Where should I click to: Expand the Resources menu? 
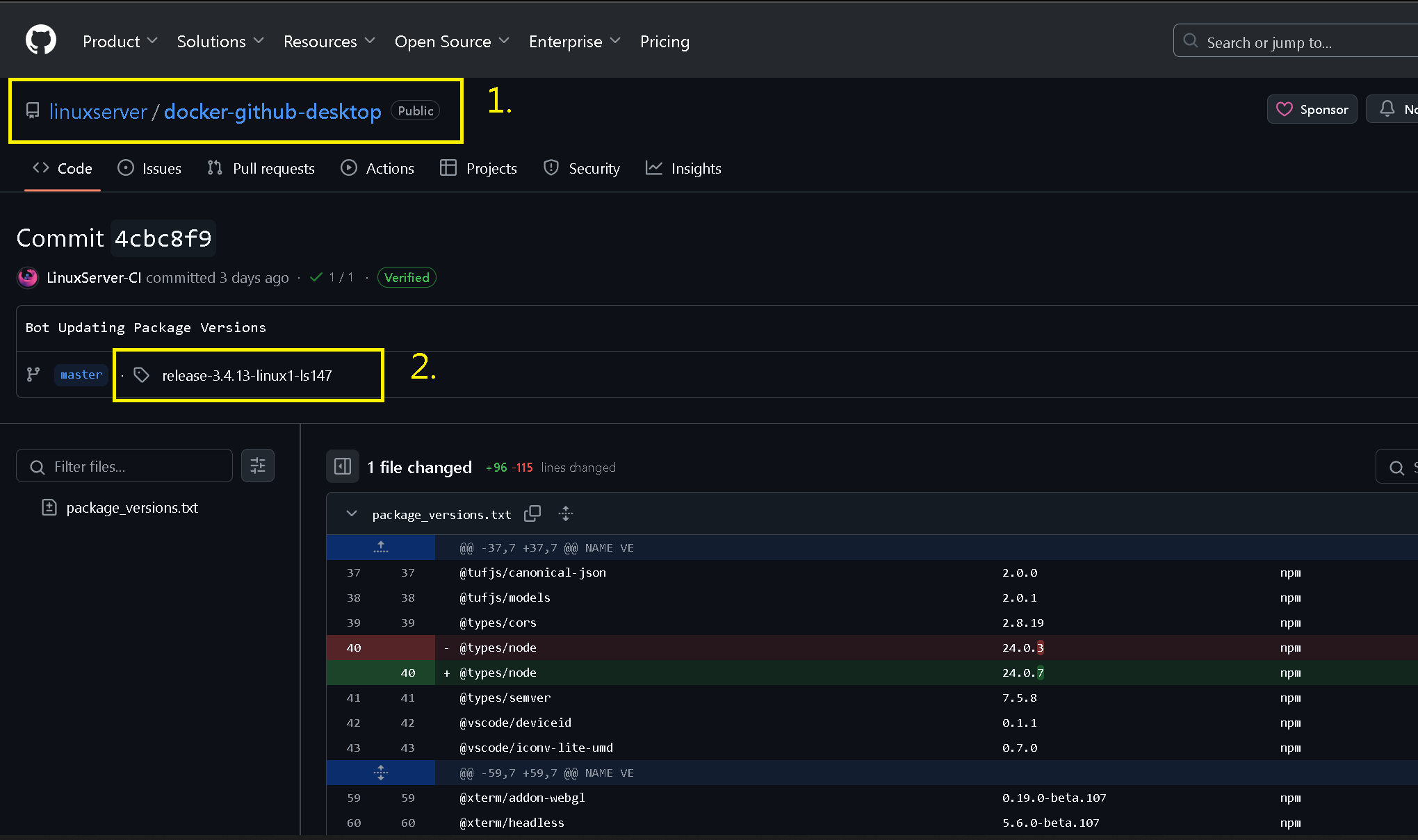329,42
